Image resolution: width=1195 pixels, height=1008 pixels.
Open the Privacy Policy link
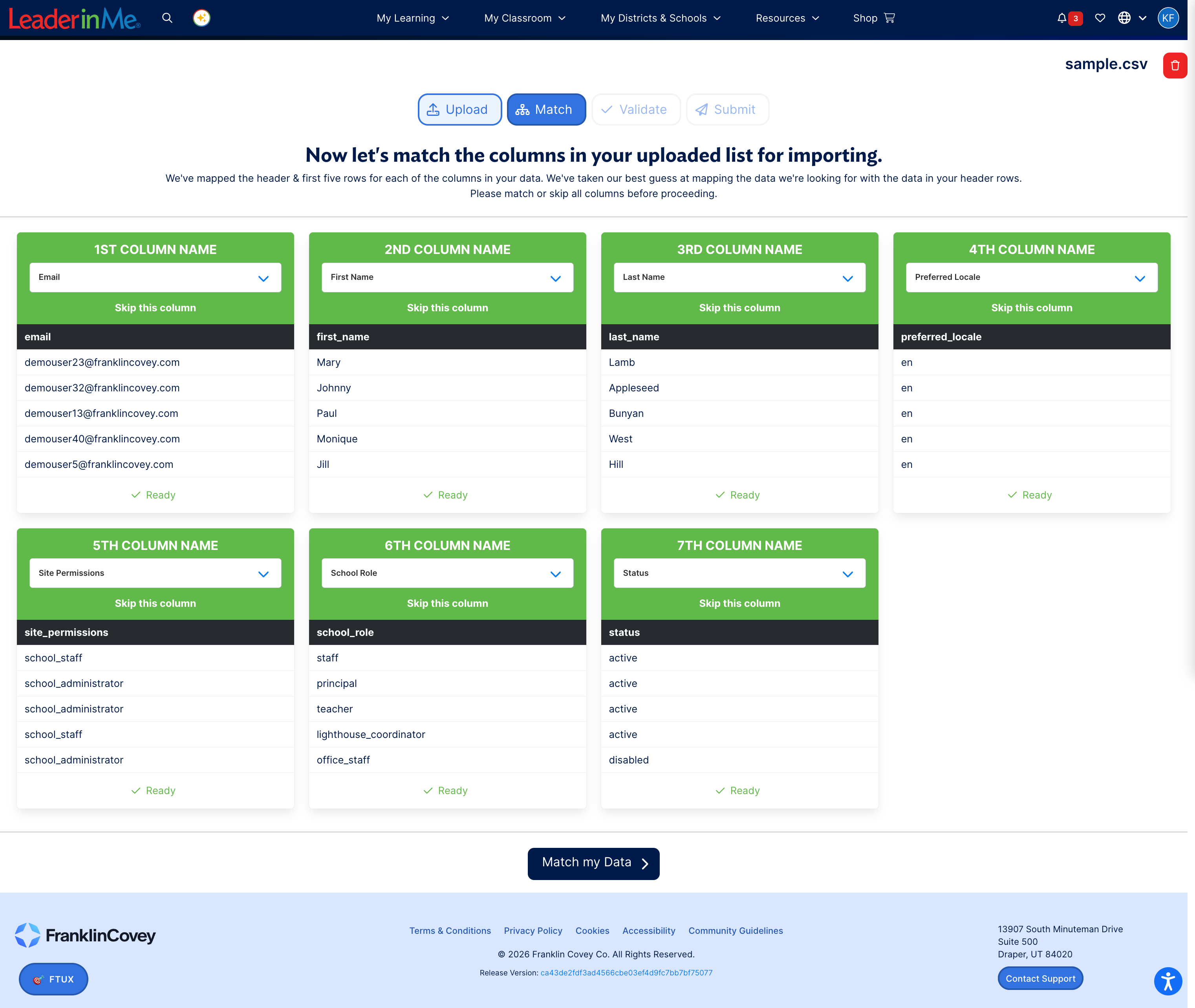533,930
